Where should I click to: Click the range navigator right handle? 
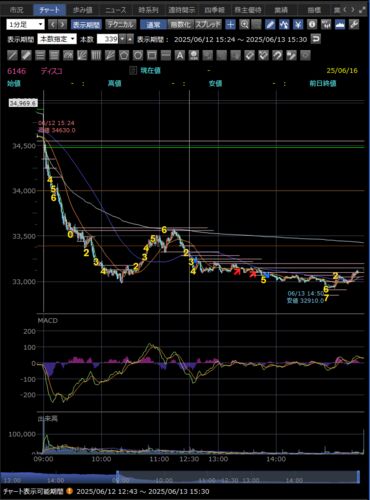coord(358,477)
